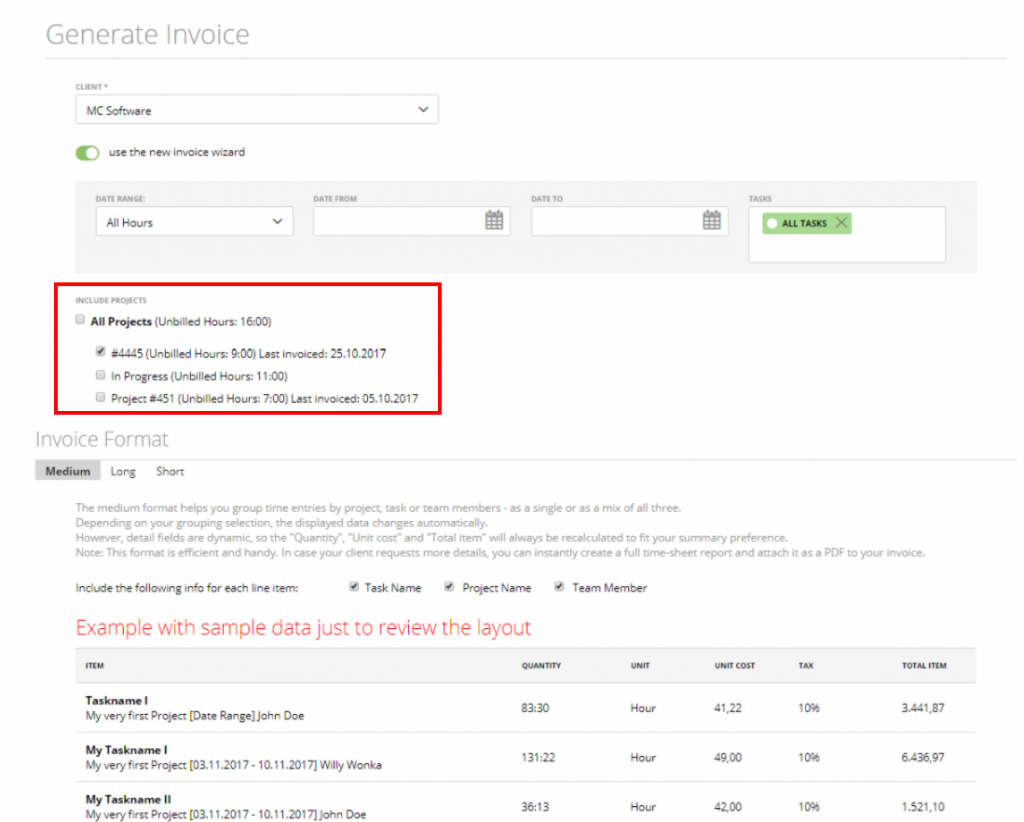The image size is (1024, 822).
Task: Remove the ALL TASKS tag with X
Action: (x=841, y=223)
